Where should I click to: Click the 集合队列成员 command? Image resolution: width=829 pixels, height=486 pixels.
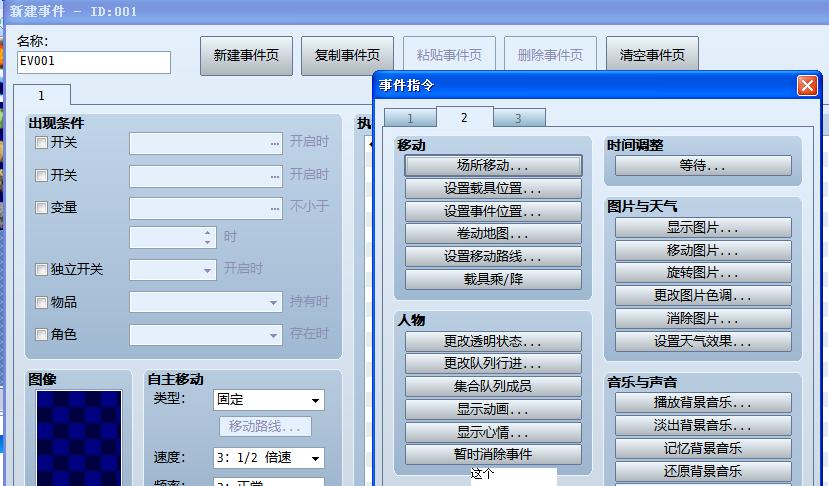coord(493,386)
